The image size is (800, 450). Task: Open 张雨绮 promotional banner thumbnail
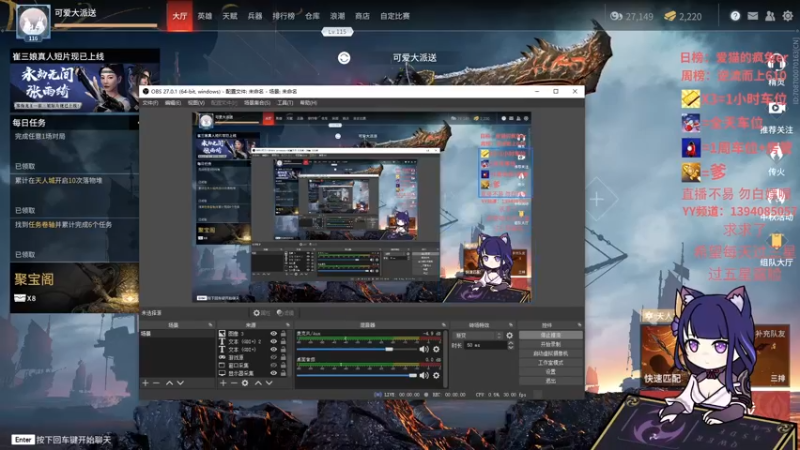click(84, 87)
